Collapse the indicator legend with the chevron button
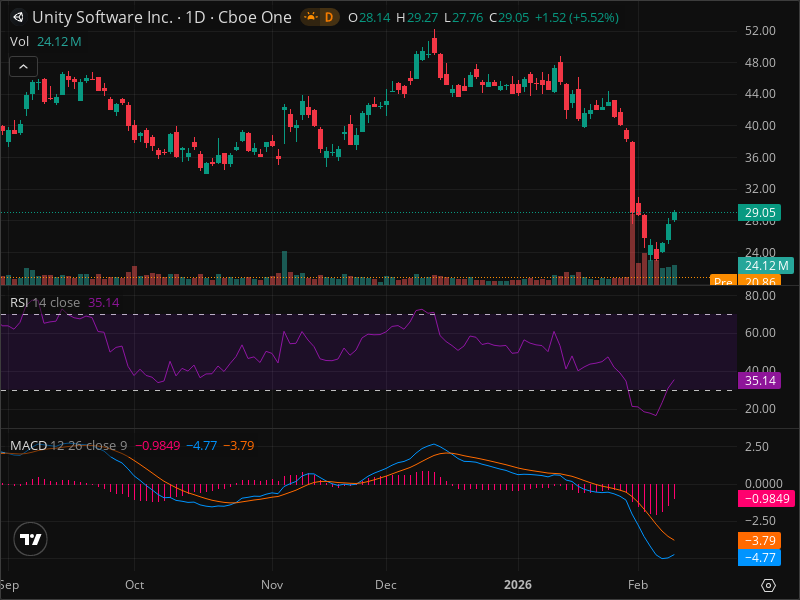The image size is (800, 600). point(23,66)
